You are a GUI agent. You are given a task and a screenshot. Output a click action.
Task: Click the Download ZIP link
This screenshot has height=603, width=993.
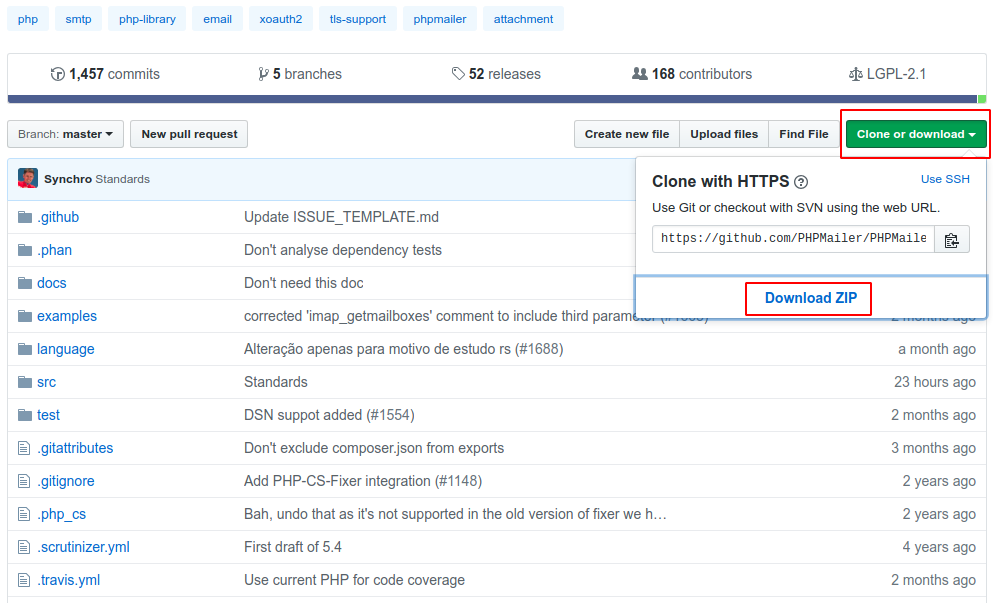click(x=811, y=298)
